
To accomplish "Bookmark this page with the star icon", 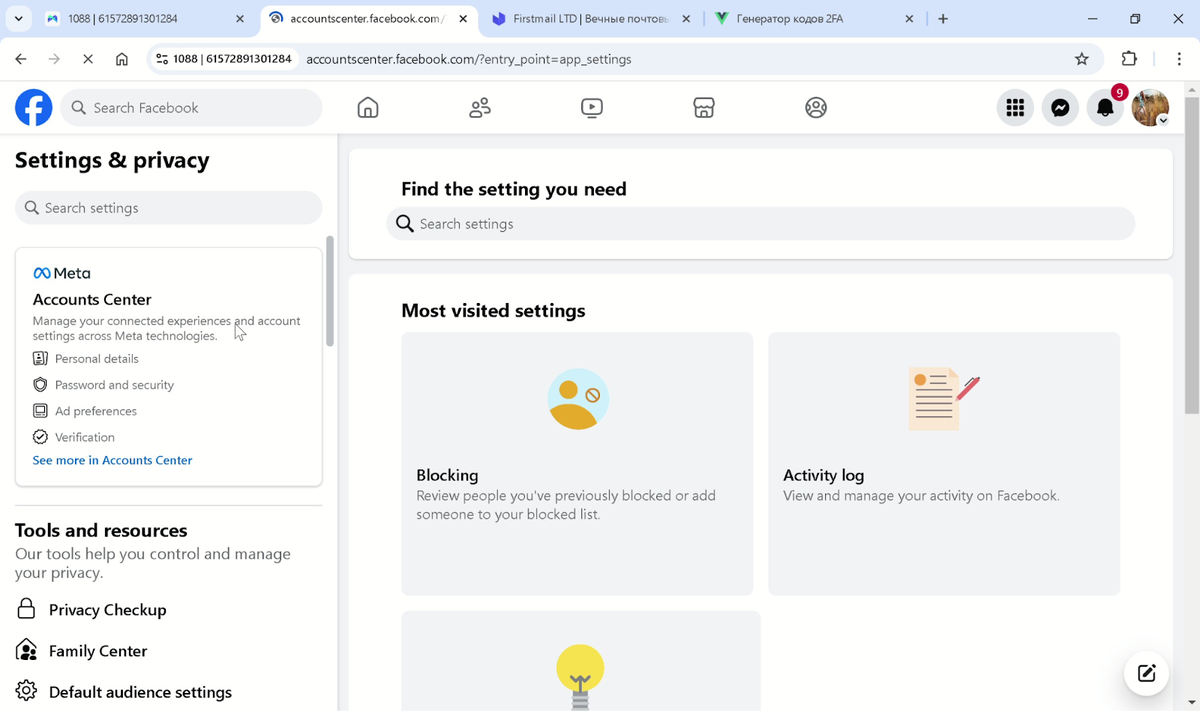I will coord(1081,59).
